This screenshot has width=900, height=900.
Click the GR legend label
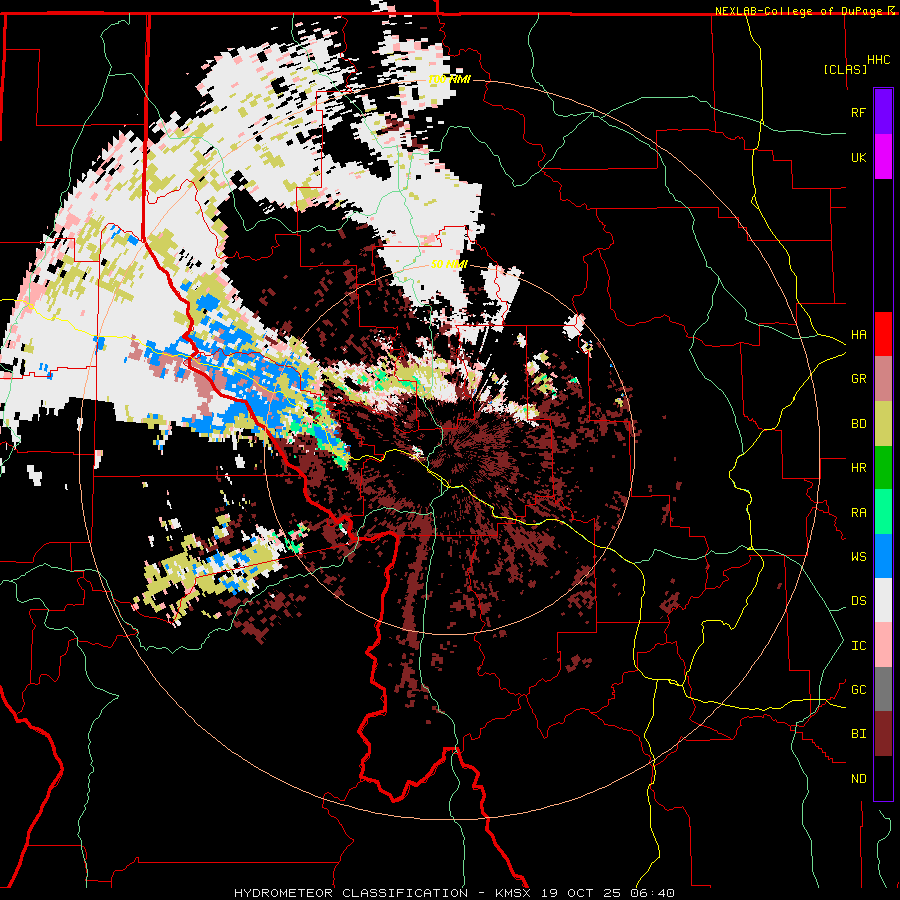click(x=858, y=379)
